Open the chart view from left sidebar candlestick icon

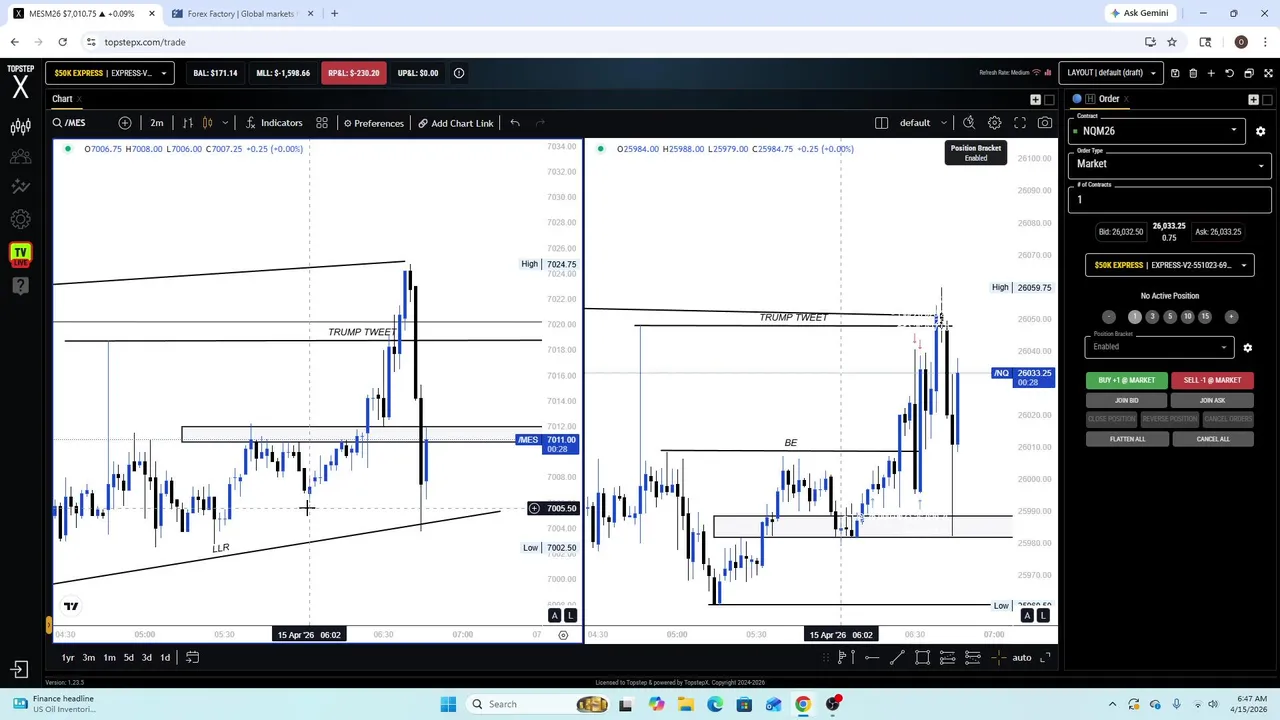(x=20, y=127)
